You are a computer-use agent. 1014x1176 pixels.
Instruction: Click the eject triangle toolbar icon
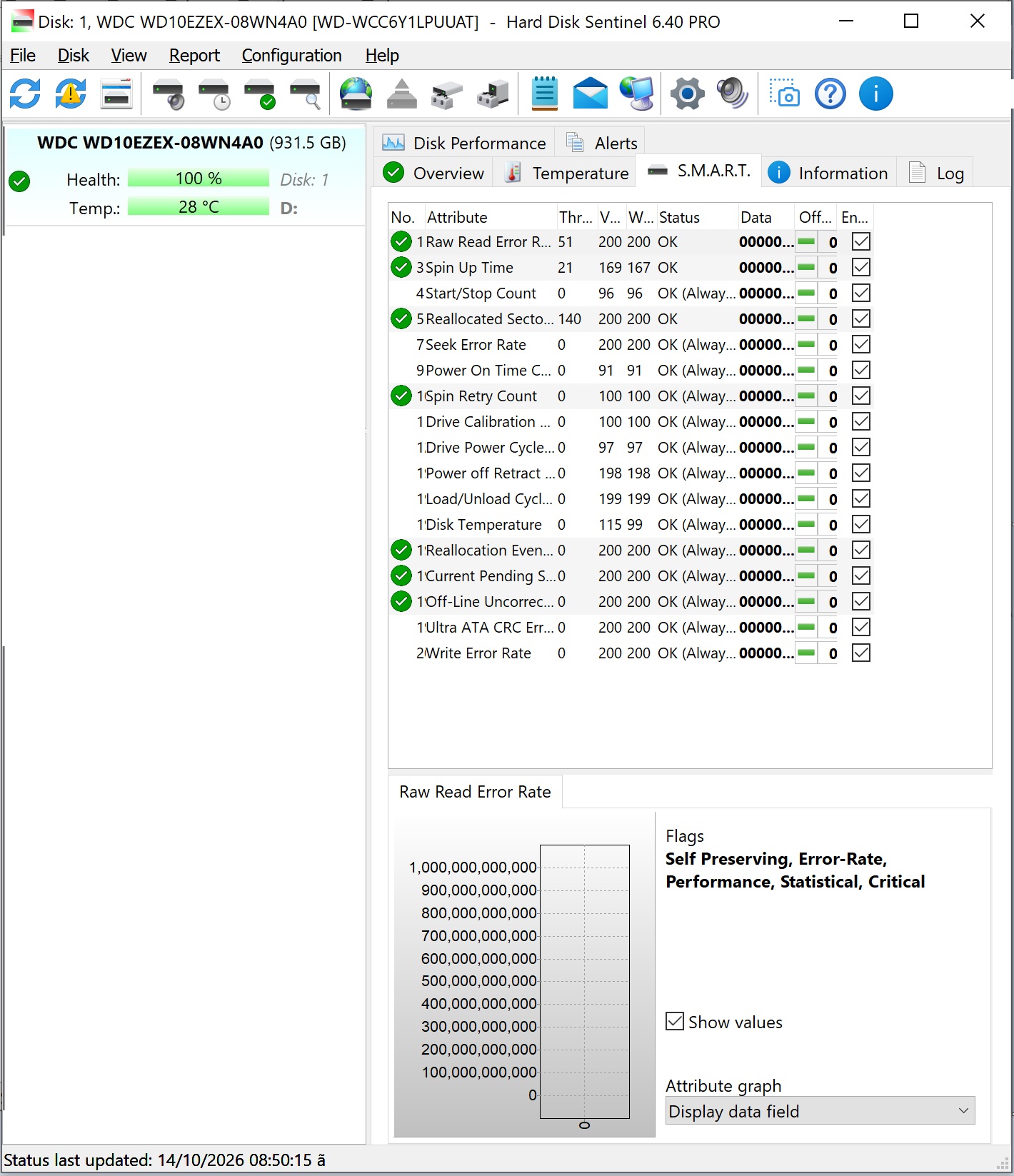point(401,94)
